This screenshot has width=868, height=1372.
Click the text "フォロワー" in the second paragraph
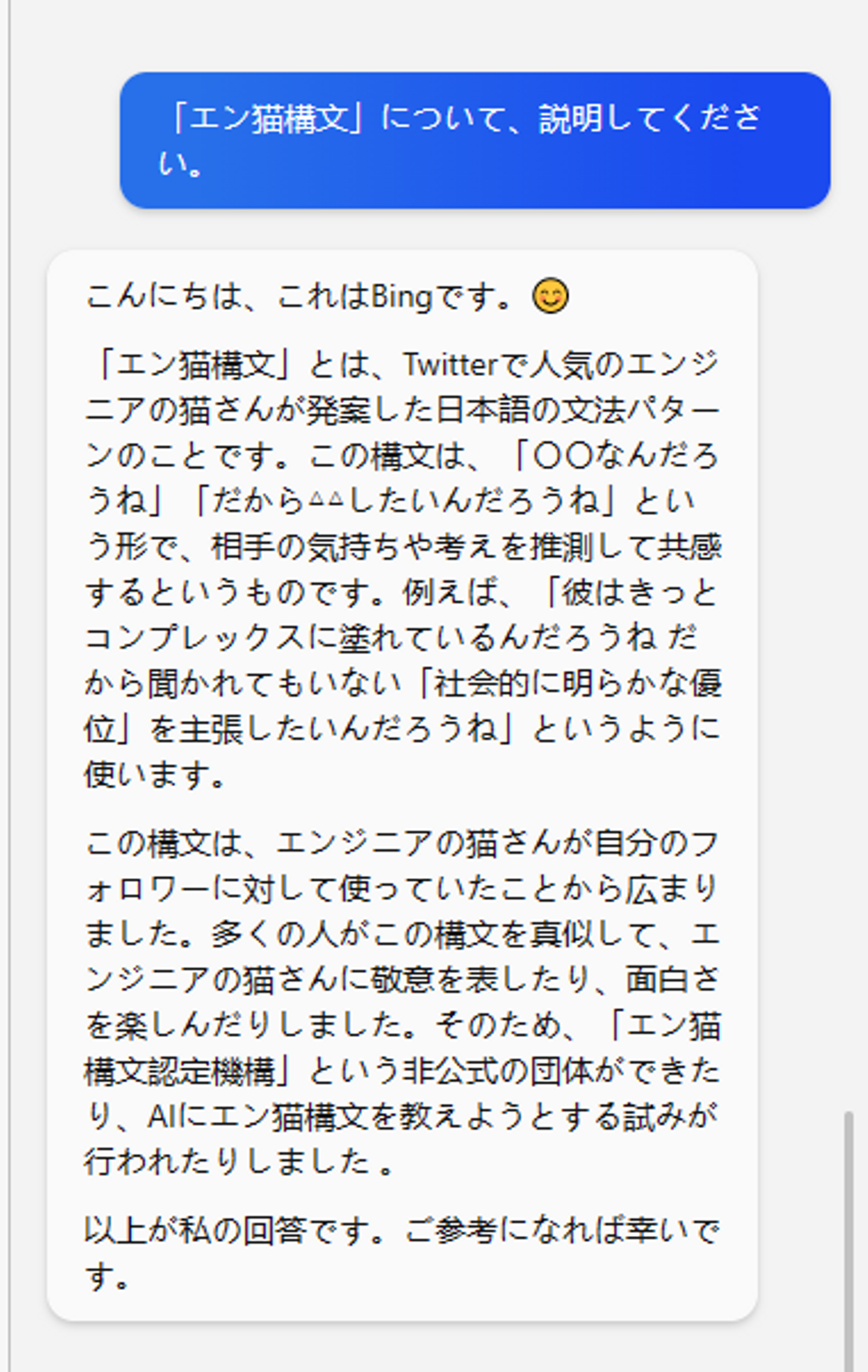(402, 866)
